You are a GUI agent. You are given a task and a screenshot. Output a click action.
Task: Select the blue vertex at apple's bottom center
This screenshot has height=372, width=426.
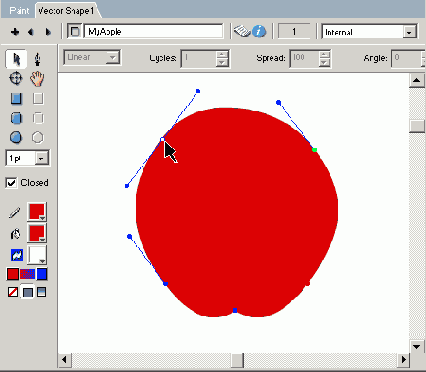(235, 310)
